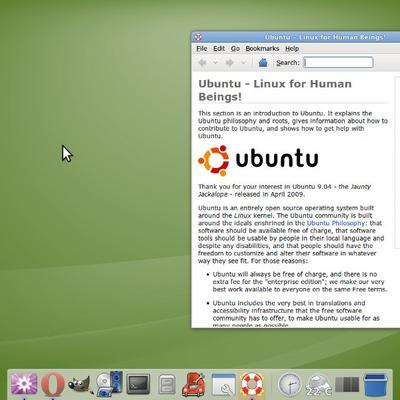Follow the Ubuntu Philosophy link
Viewport: 400px width, 400px height.
(x=336, y=223)
